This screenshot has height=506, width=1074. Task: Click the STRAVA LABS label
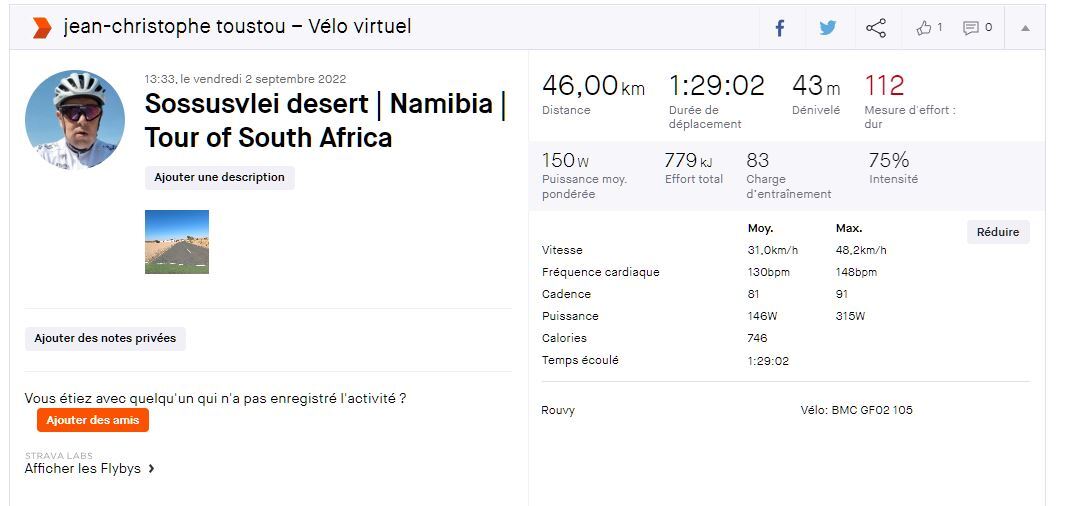coord(59,456)
